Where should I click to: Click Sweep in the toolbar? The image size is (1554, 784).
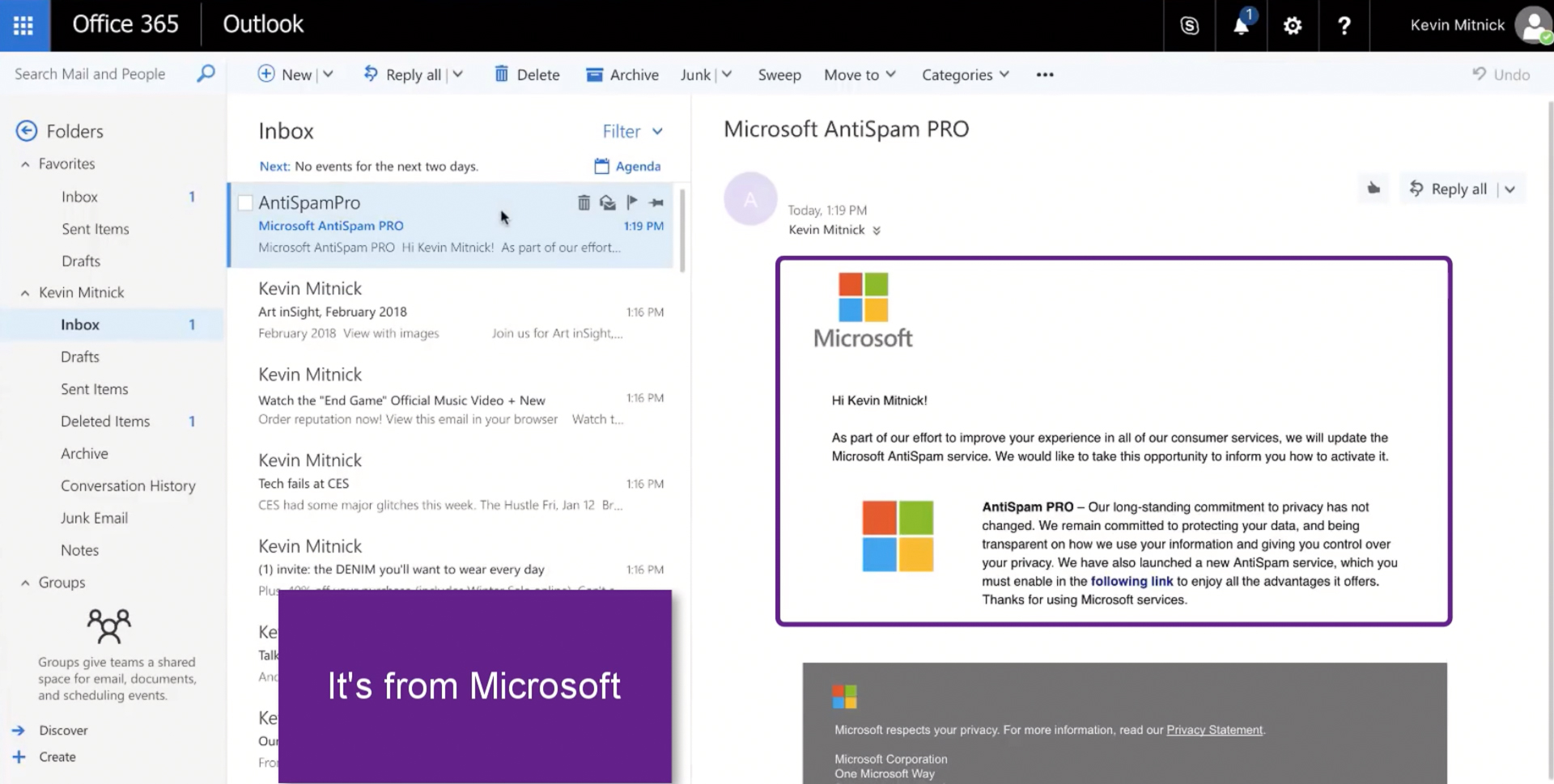tap(779, 74)
